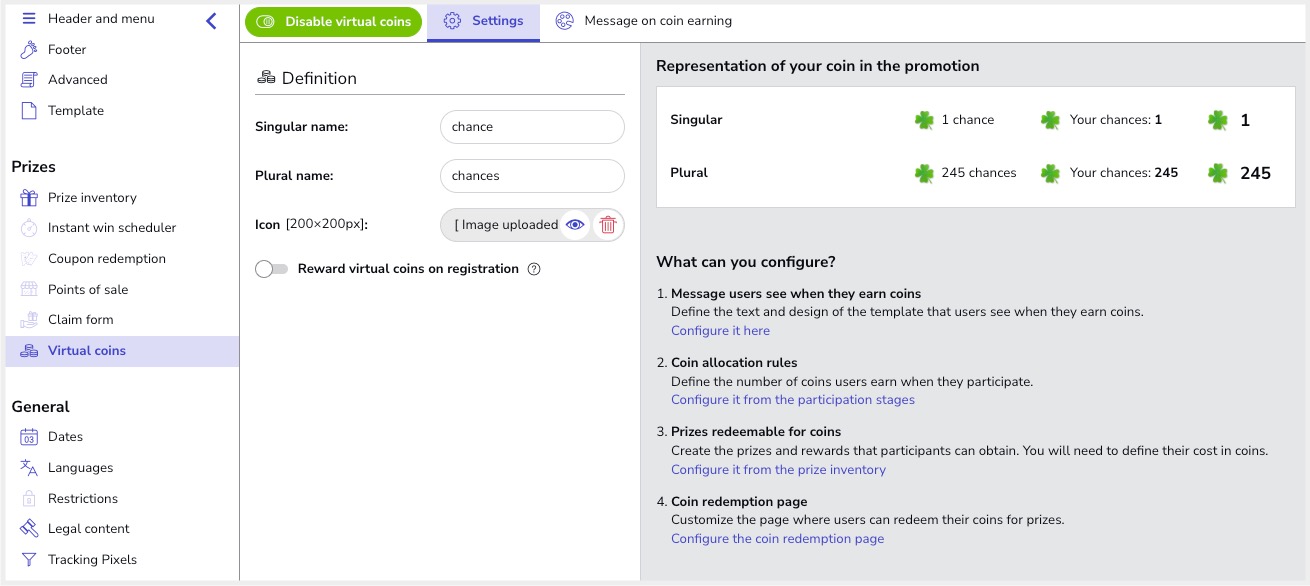Preview uploaded icon with the eye button
Viewport: 1310px width, 586px height.
click(x=575, y=225)
